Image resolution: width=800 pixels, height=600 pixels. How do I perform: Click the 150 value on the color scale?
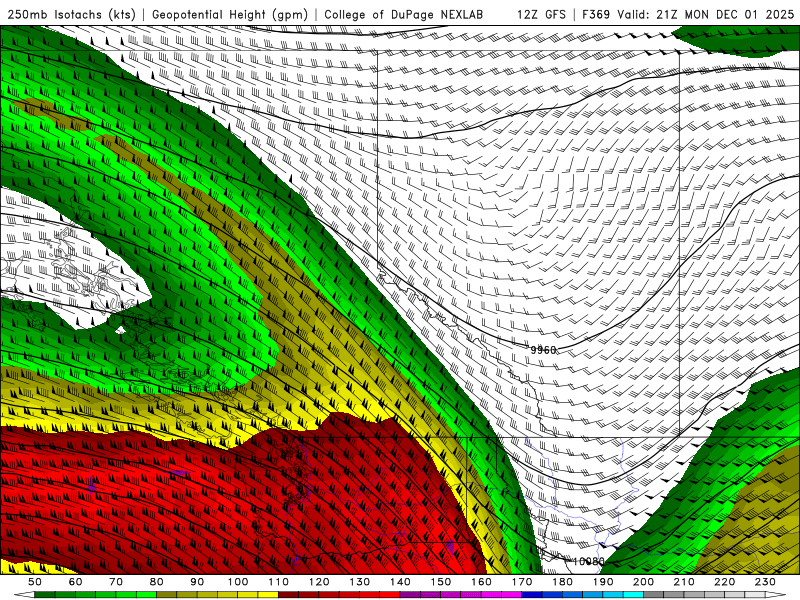click(441, 582)
